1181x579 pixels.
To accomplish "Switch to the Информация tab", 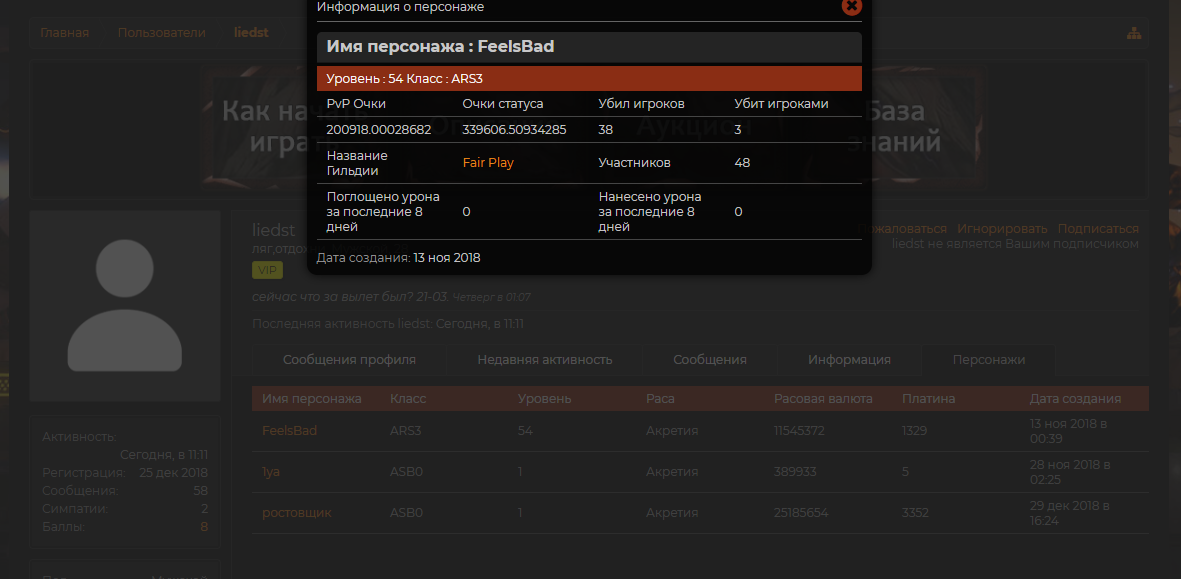I will click(849, 360).
